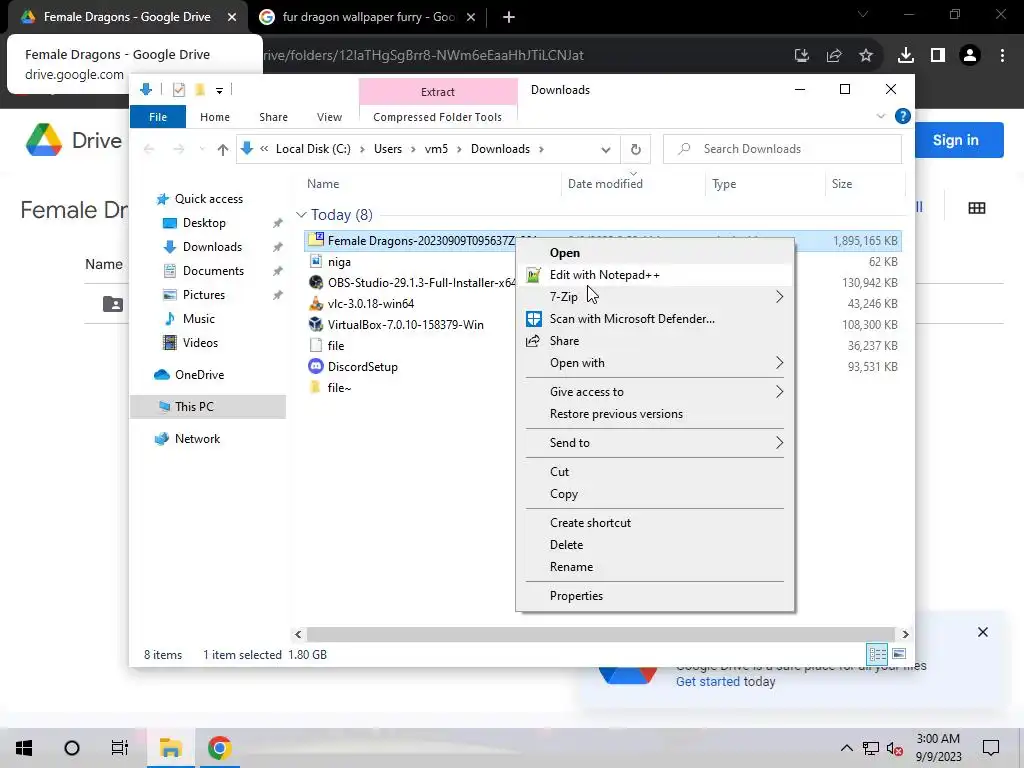Viewport: 1024px width, 768px height.
Task: Show hidden system tray icons
Action: coord(846,748)
